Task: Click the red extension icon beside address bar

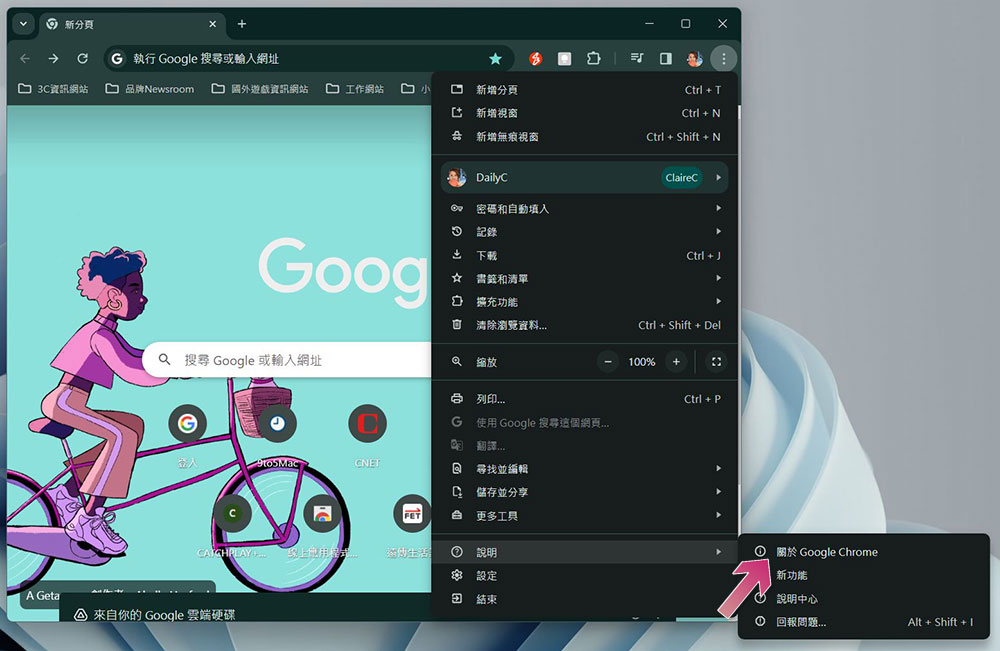Action: tap(535, 58)
